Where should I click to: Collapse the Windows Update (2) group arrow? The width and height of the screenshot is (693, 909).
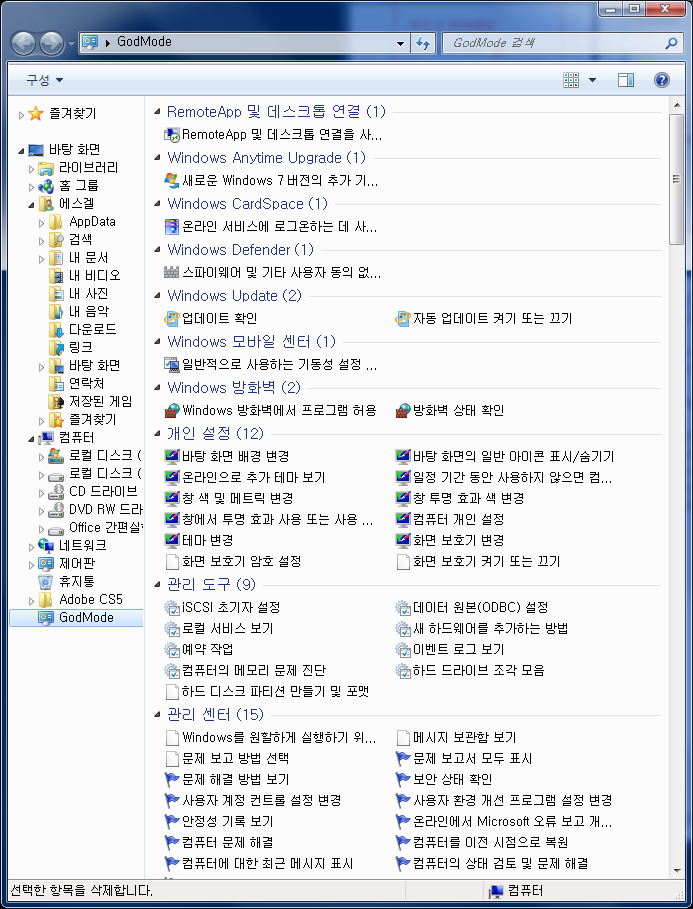pos(157,296)
